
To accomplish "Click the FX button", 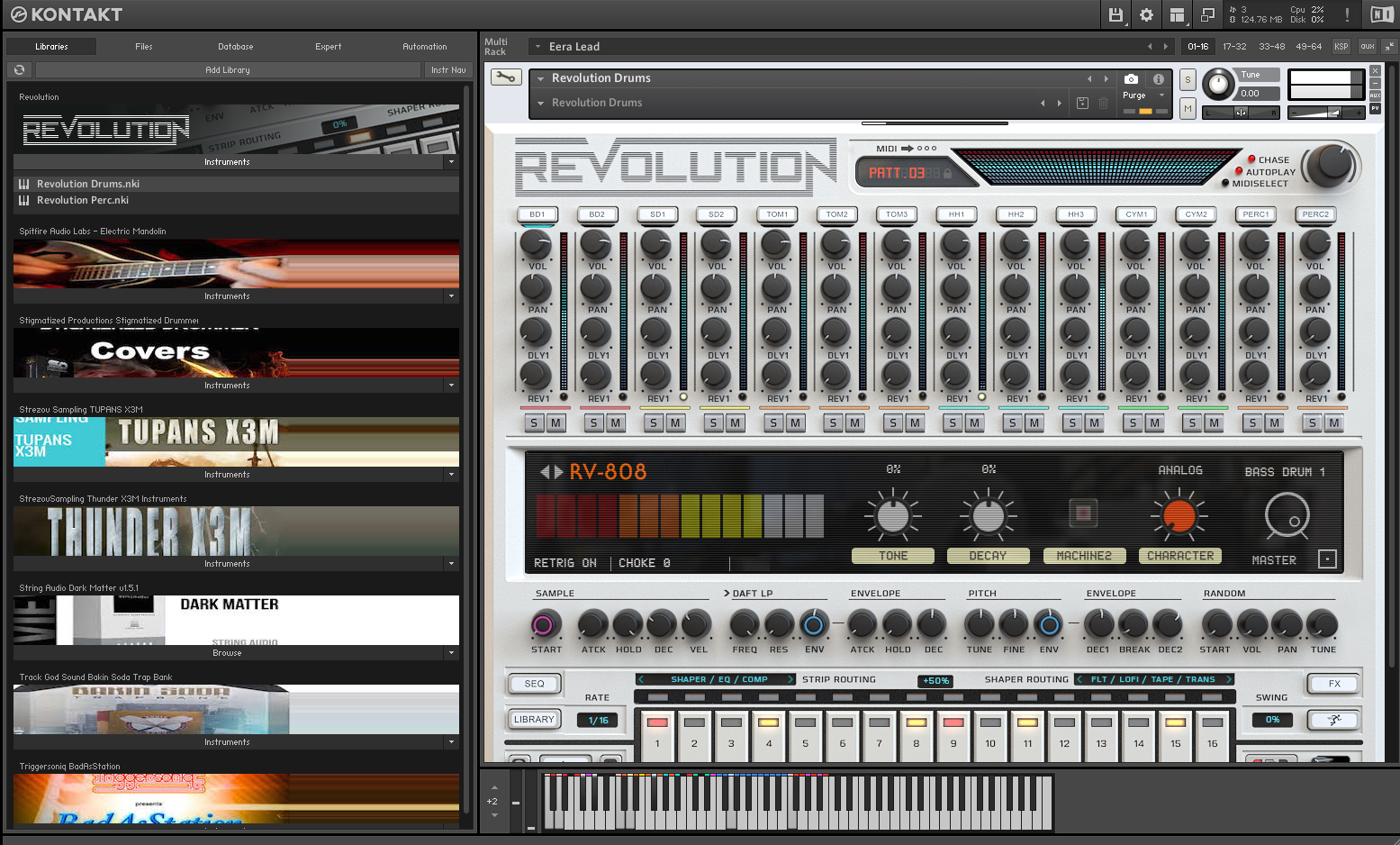I will pos(1334,683).
